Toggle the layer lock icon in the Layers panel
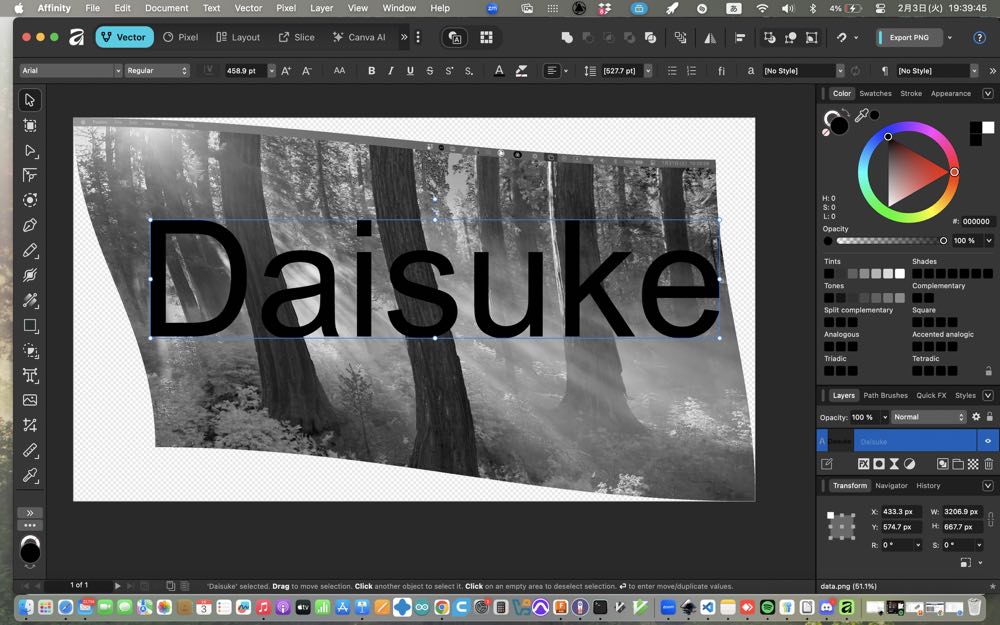 [x=990, y=416]
